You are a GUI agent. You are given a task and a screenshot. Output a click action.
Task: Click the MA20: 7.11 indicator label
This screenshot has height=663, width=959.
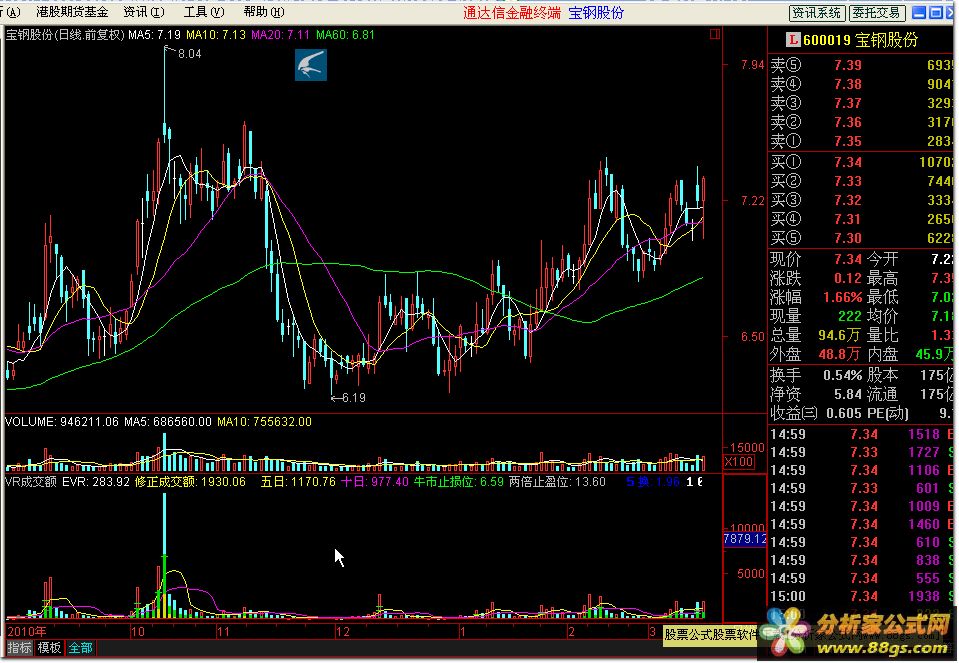[x=281, y=35]
